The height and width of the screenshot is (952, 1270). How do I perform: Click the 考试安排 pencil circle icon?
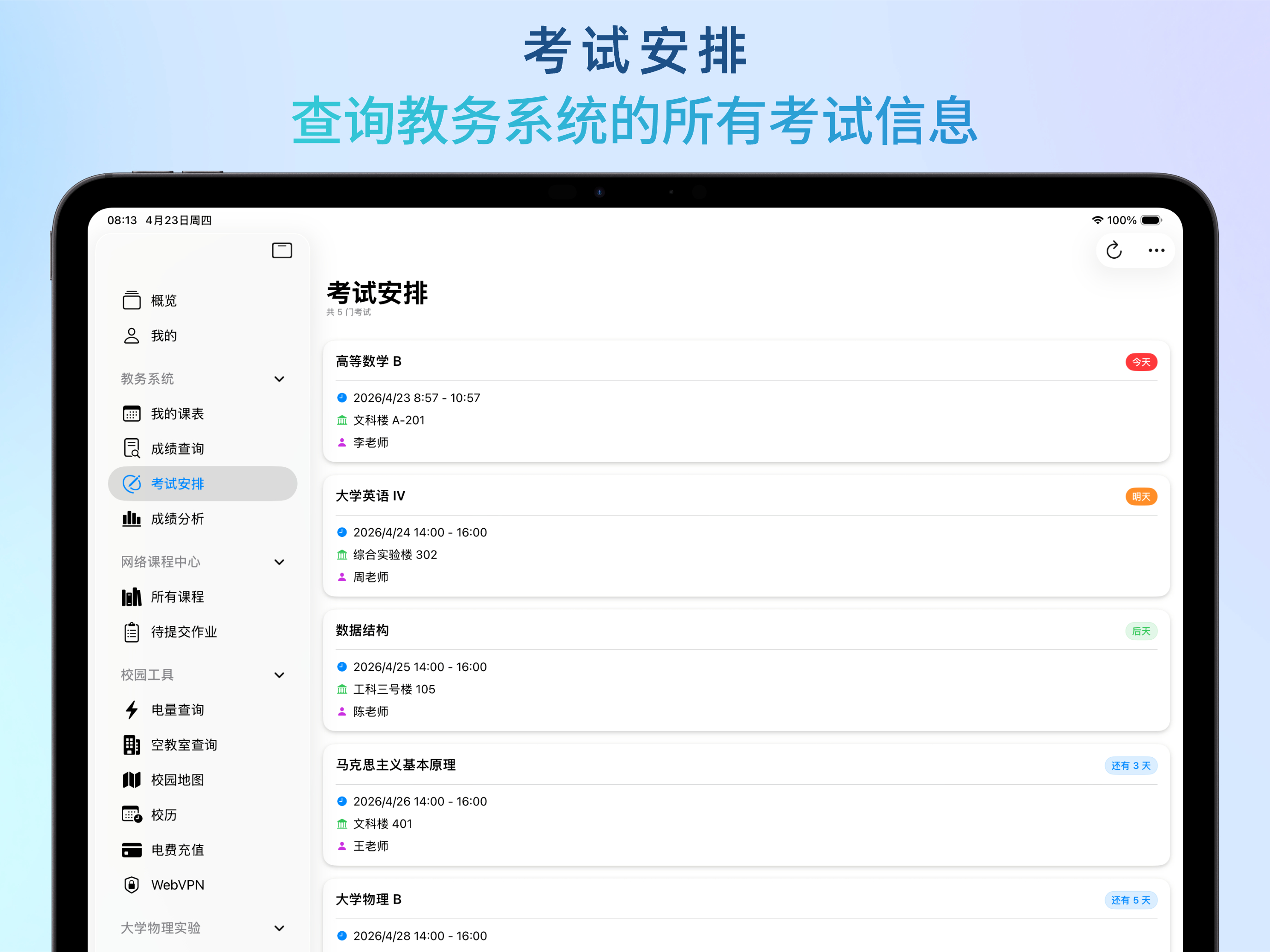coord(132,484)
